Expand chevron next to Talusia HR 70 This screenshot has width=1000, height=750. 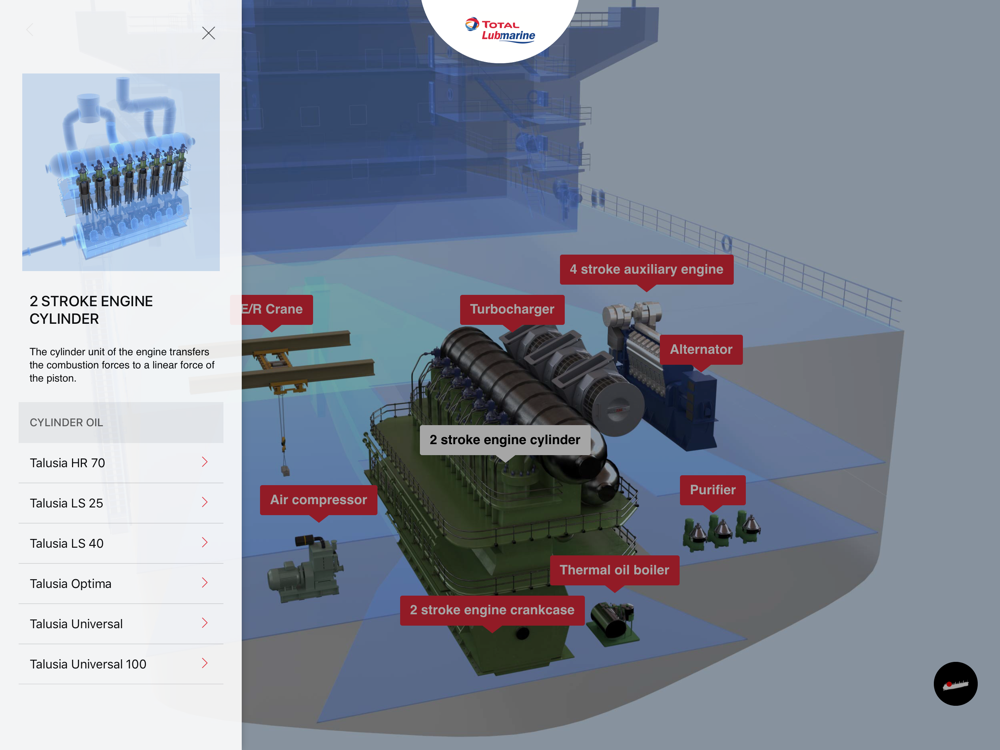(x=205, y=462)
